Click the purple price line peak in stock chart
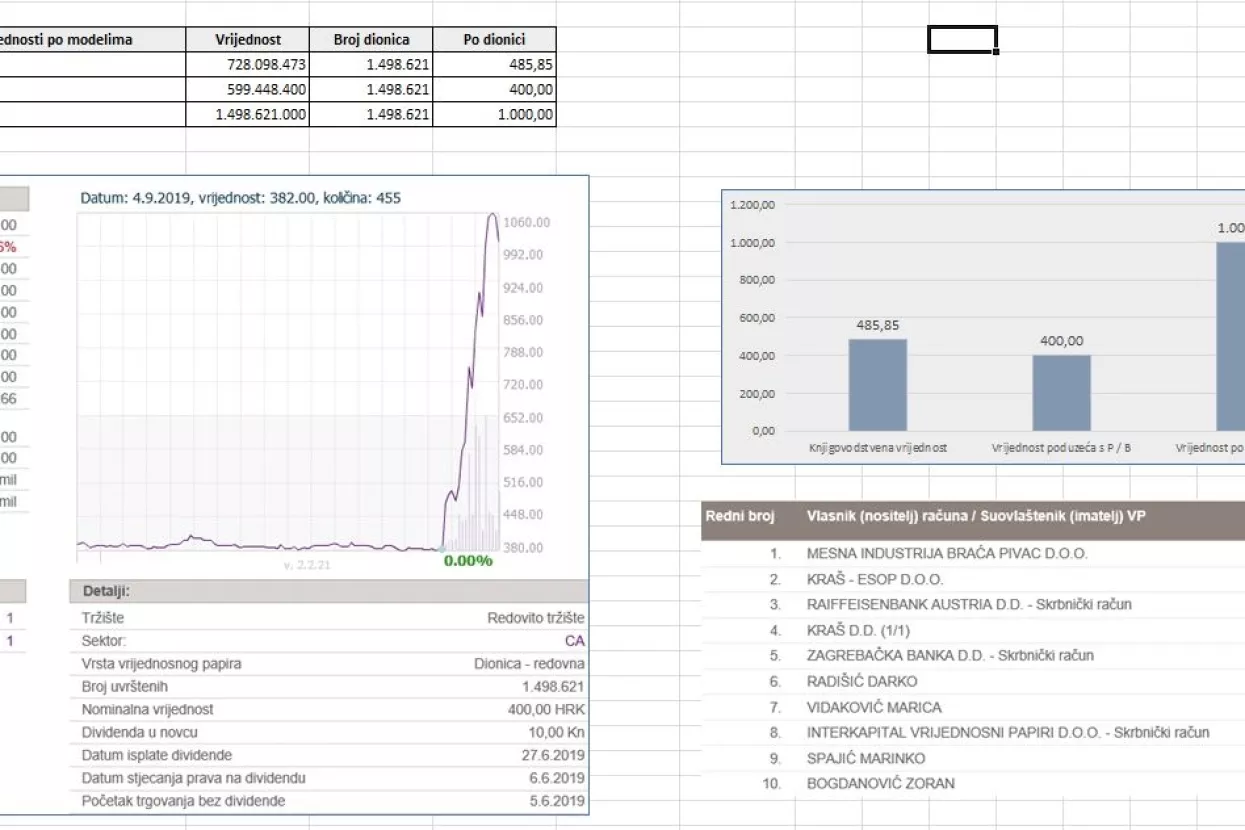This screenshot has height=830, width=1245. [492, 217]
